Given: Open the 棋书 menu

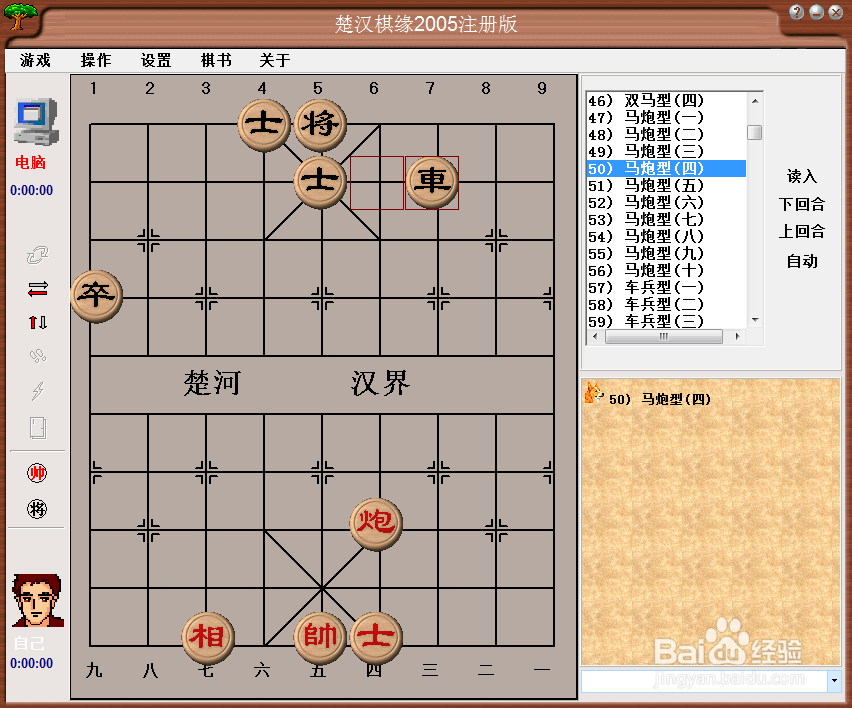Looking at the screenshot, I should click(x=216, y=60).
